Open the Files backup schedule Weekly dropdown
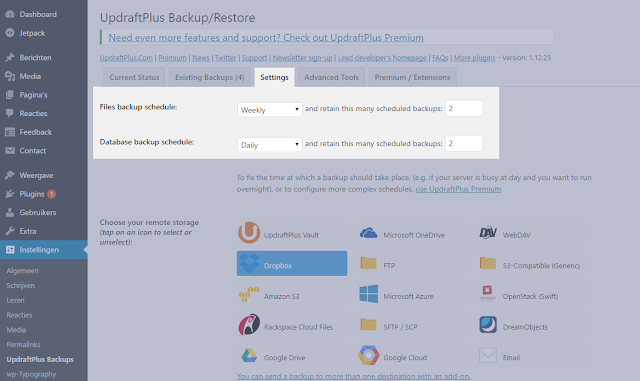This screenshot has width=640, height=381. click(x=269, y=109)
